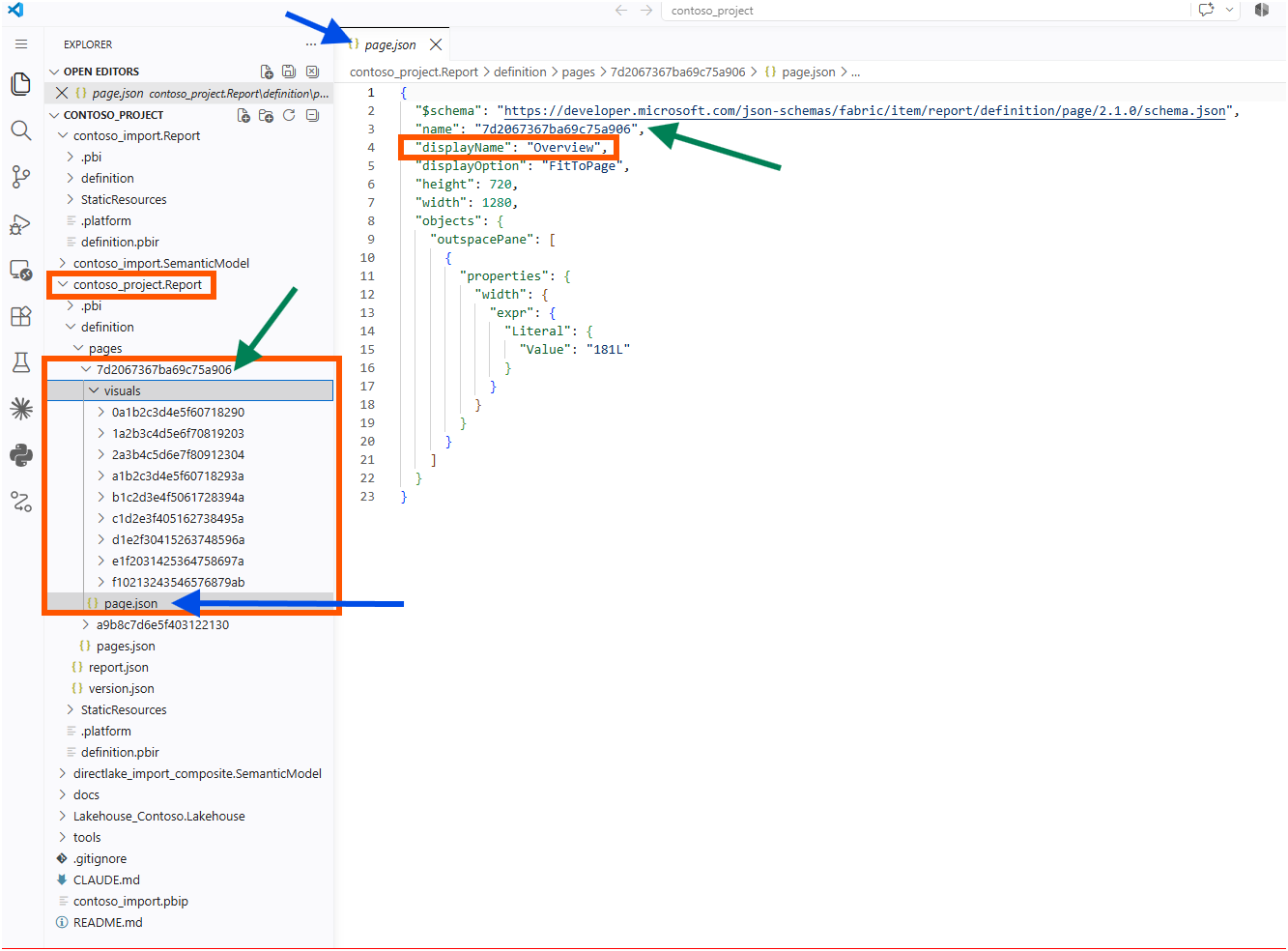Click the definition breadcrumb segment

tap(520, 72)
